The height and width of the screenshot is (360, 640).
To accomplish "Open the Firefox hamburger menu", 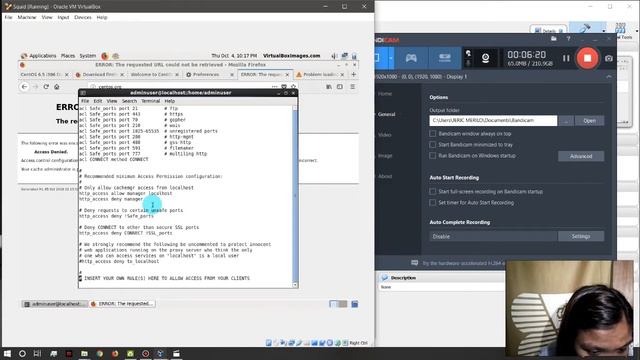I will (x=352, y=87).
